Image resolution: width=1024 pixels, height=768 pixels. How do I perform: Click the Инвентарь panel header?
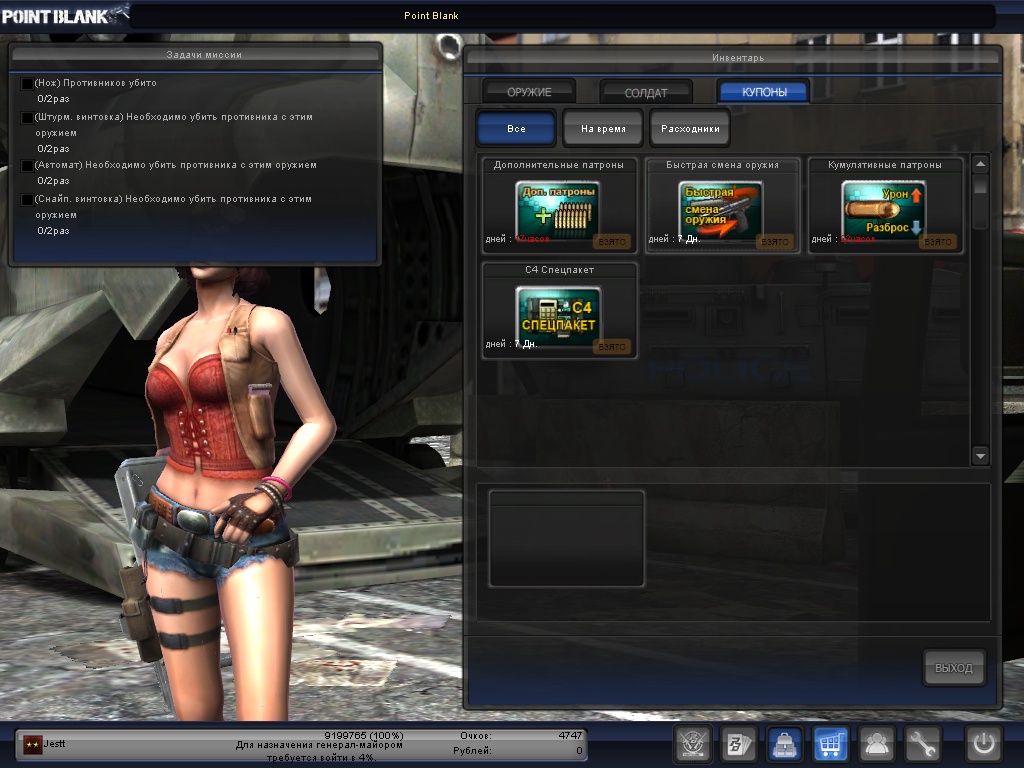coord(733,58)
